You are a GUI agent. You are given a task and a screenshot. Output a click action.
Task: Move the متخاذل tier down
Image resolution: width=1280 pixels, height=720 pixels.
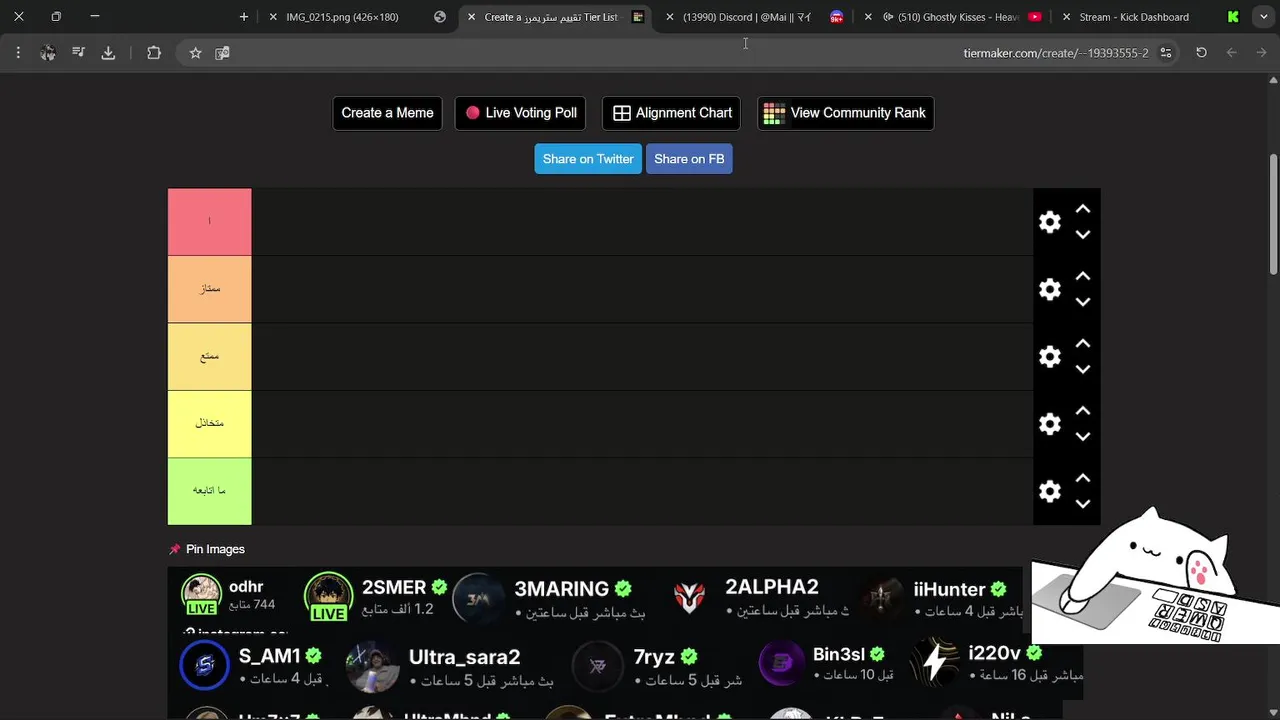pos(1082,437)
